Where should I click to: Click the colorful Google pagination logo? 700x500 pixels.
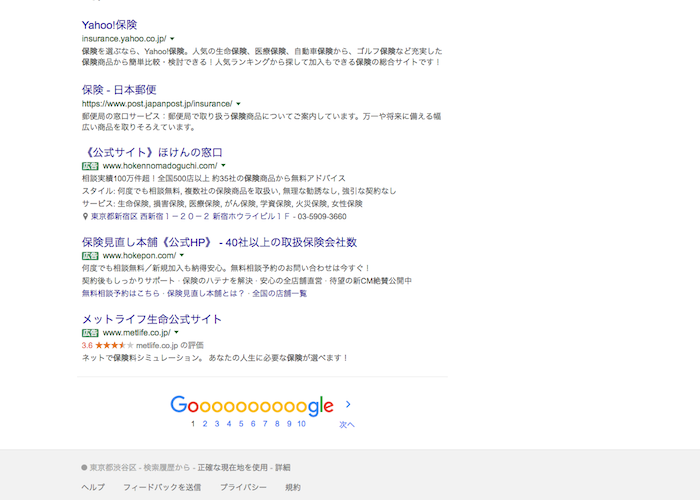coord(251,405)
